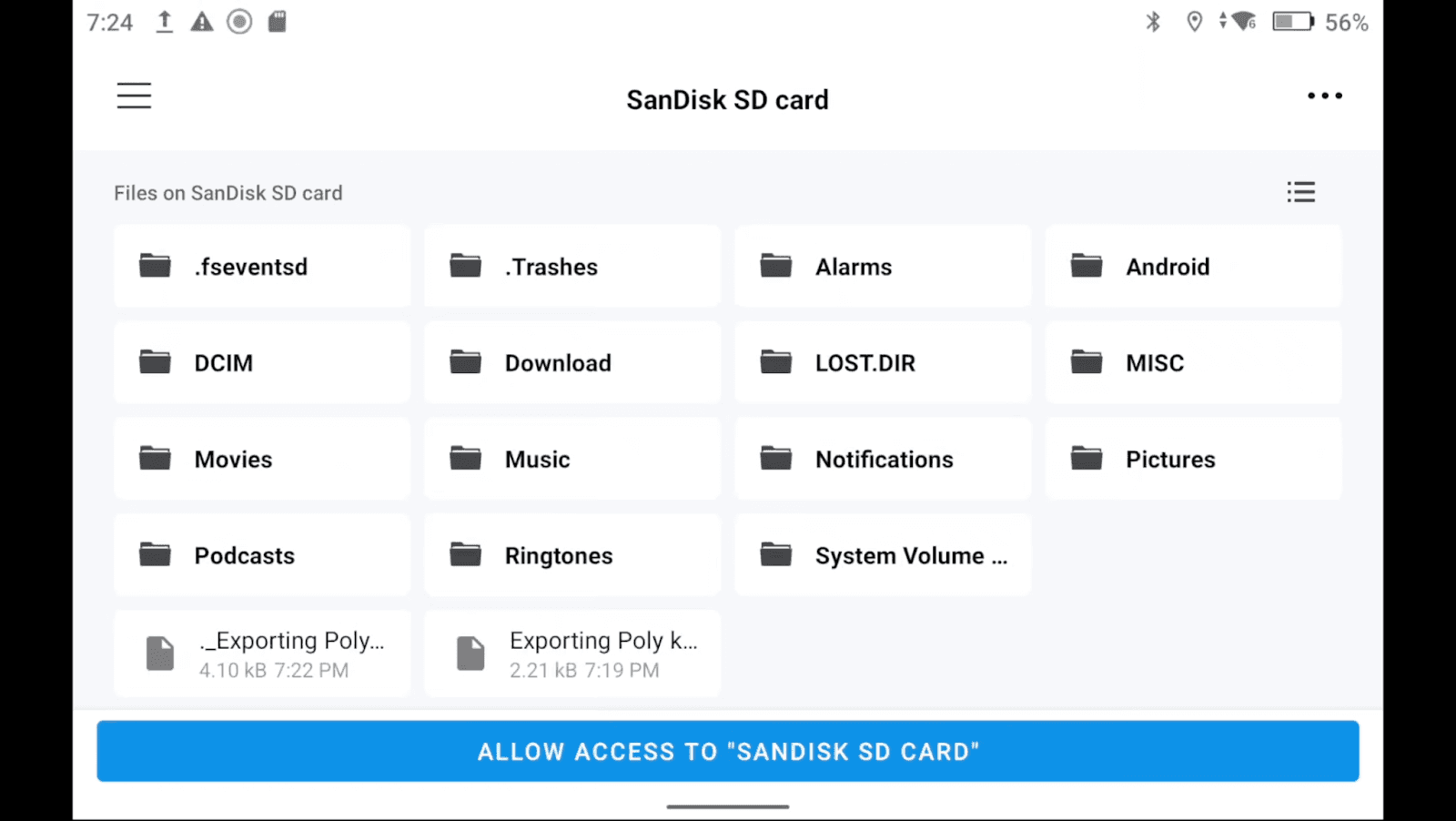This screenshot has width=1456, height=821.
Task: Open the .Trashes folder
Action: [x=572, y=267]
